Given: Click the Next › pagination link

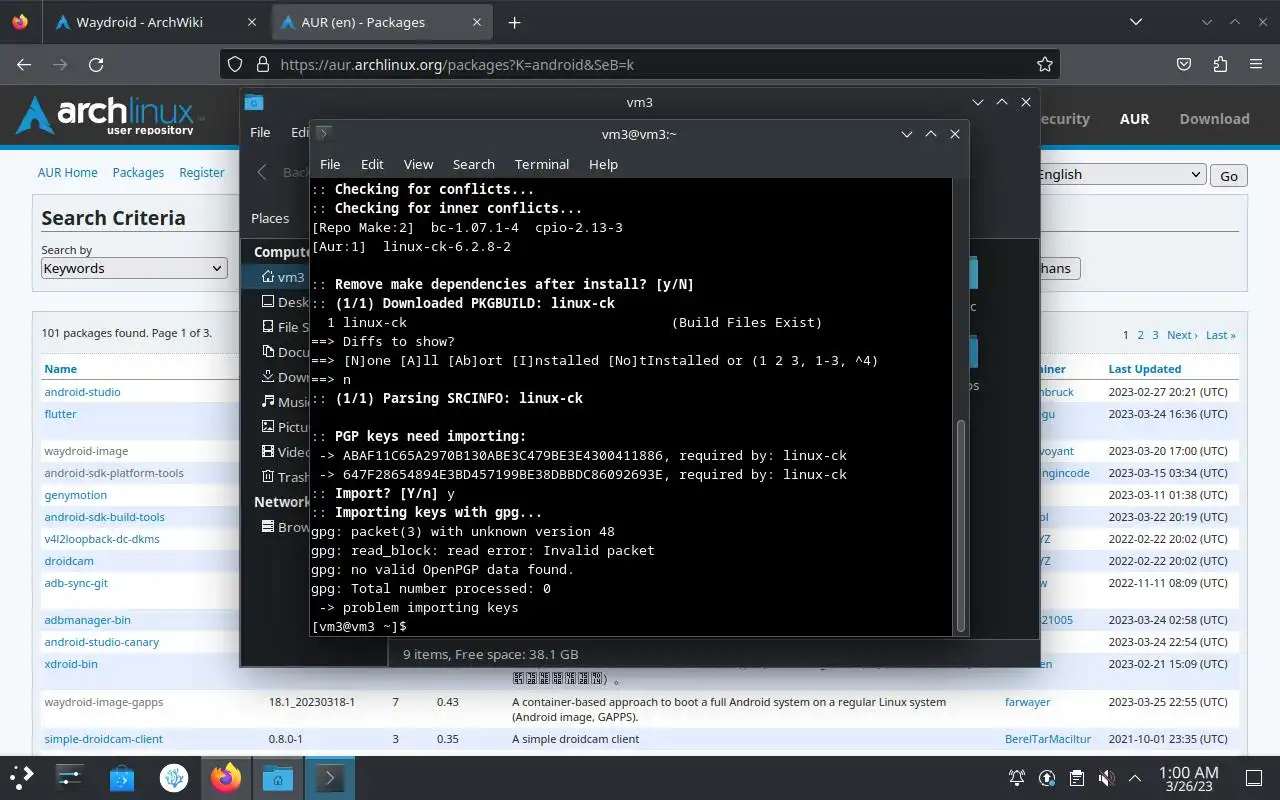Looking at the screenshot, I should [1181, 335].
